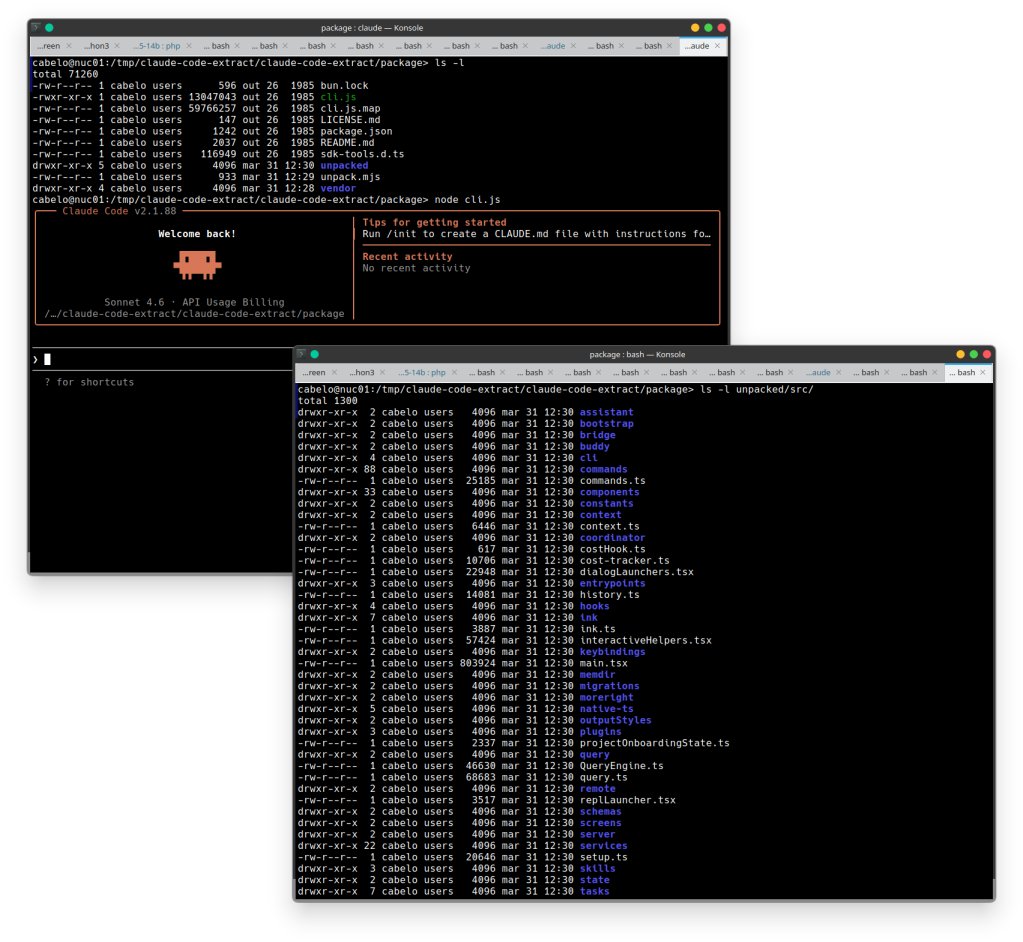Image resolution: width=1023 pixels, height=942 pixels.
Task: Click the 'Sonnet 4.6 · API Usage Billing' line
Action: (194, 302)
